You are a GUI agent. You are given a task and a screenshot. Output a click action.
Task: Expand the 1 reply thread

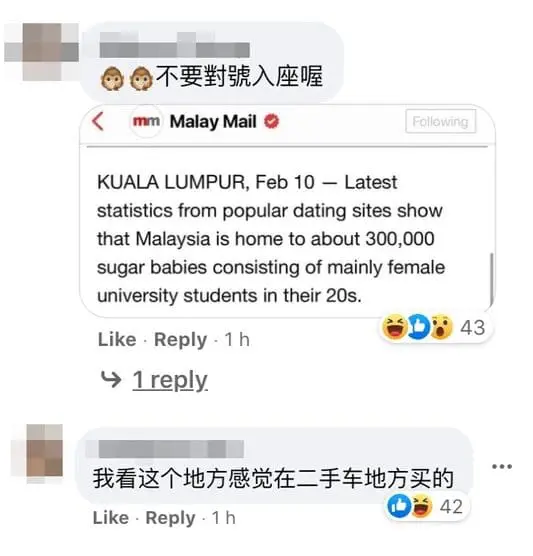click(x=170, y=380)
